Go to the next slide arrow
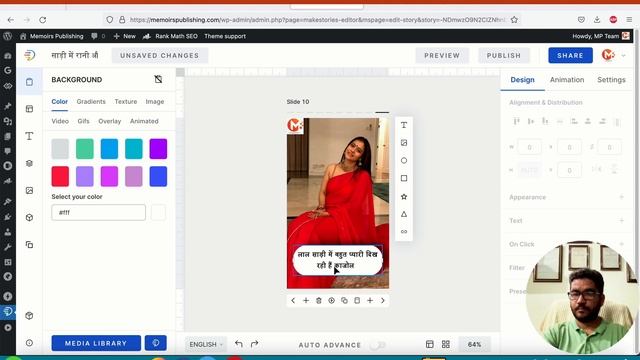Viewport: 640px width, 360px height. [x=382, y=300]
